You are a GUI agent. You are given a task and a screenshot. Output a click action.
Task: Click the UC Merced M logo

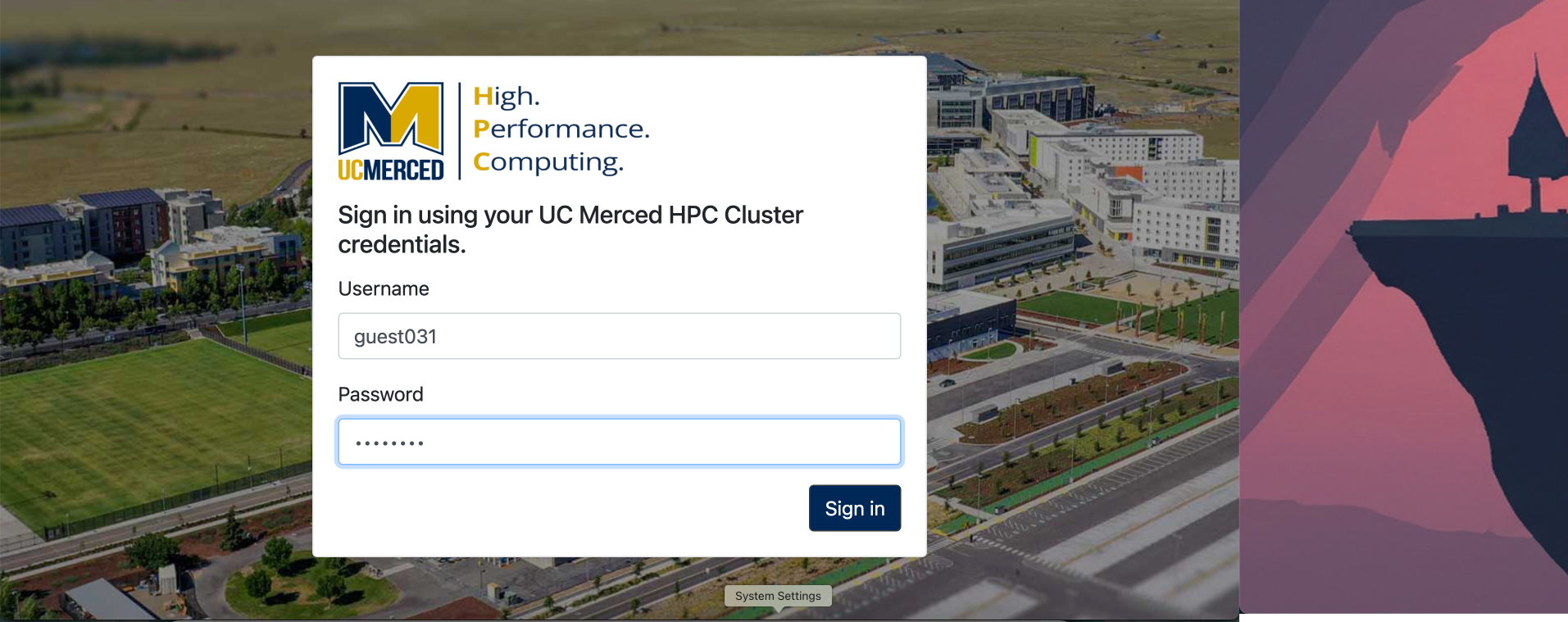pyautogui.click(x=391, y=118)
